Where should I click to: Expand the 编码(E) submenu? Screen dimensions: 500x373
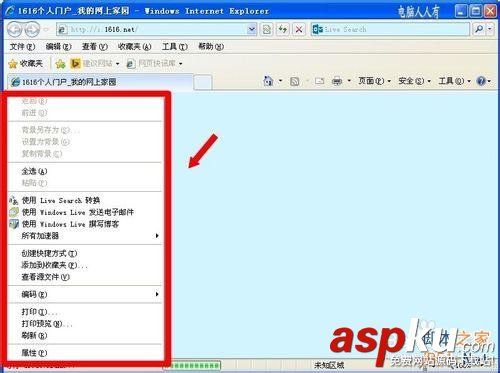(x=85, y=294)
